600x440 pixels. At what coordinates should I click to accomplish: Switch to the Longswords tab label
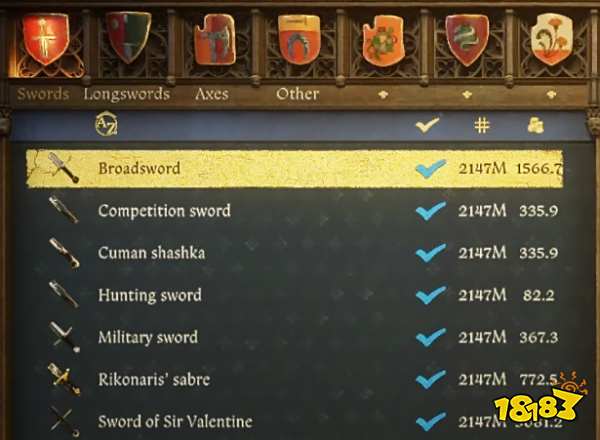127,94
